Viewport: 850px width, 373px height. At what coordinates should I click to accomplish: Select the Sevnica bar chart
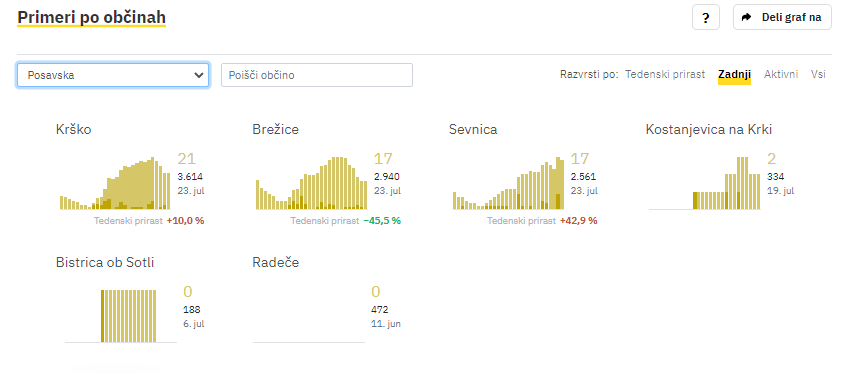tap(508, 183)
